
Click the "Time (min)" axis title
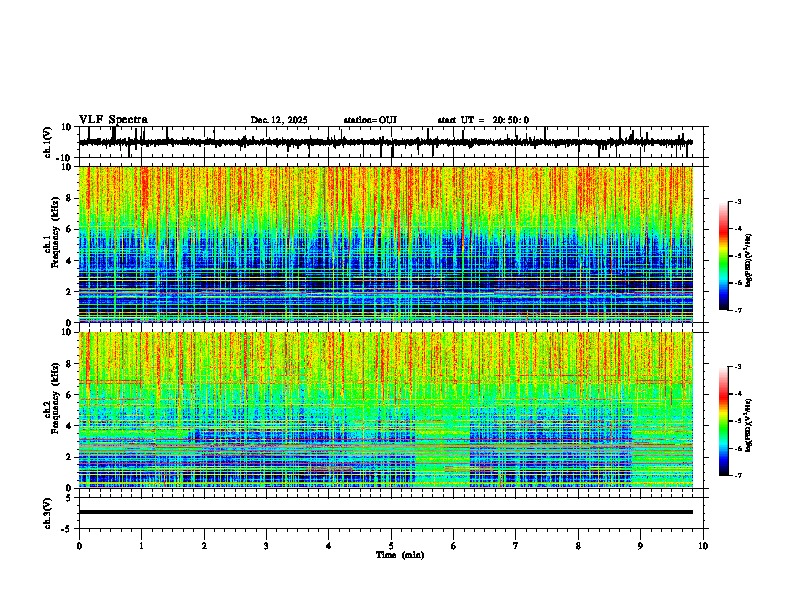pyautogui.click(x=400, y=555)
